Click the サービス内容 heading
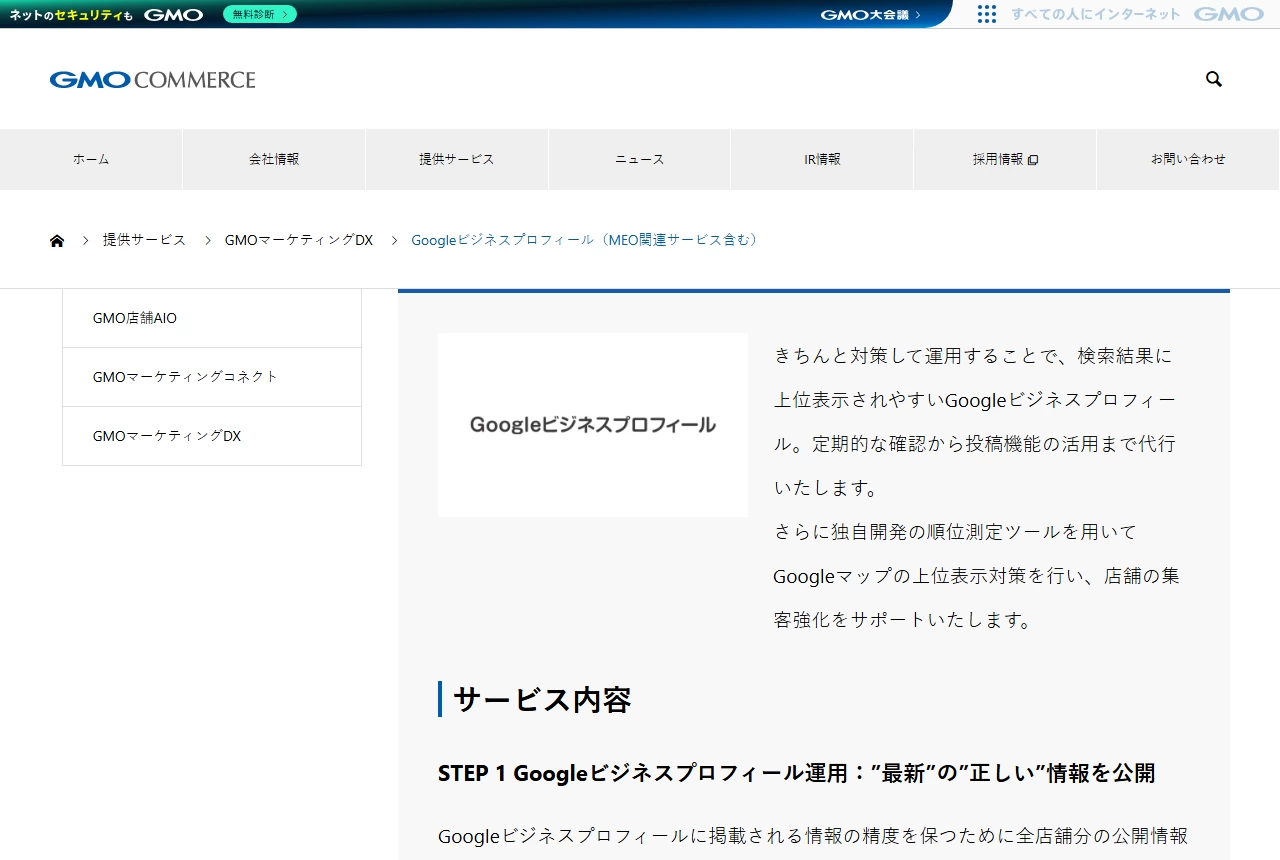This screenshot has height=860, width=1280. pos(542,700)
